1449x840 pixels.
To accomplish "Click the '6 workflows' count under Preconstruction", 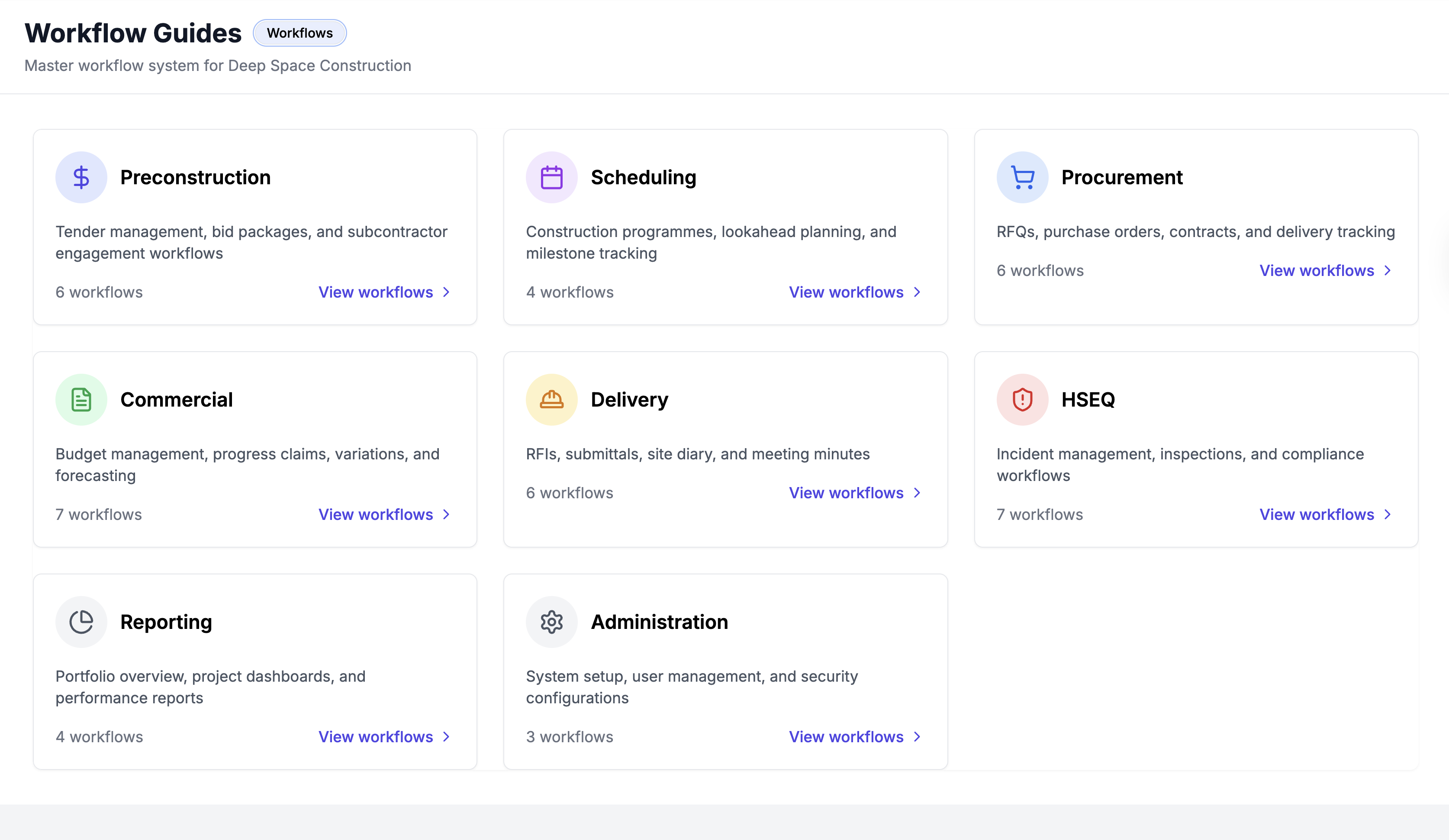I will click(99, 292).
